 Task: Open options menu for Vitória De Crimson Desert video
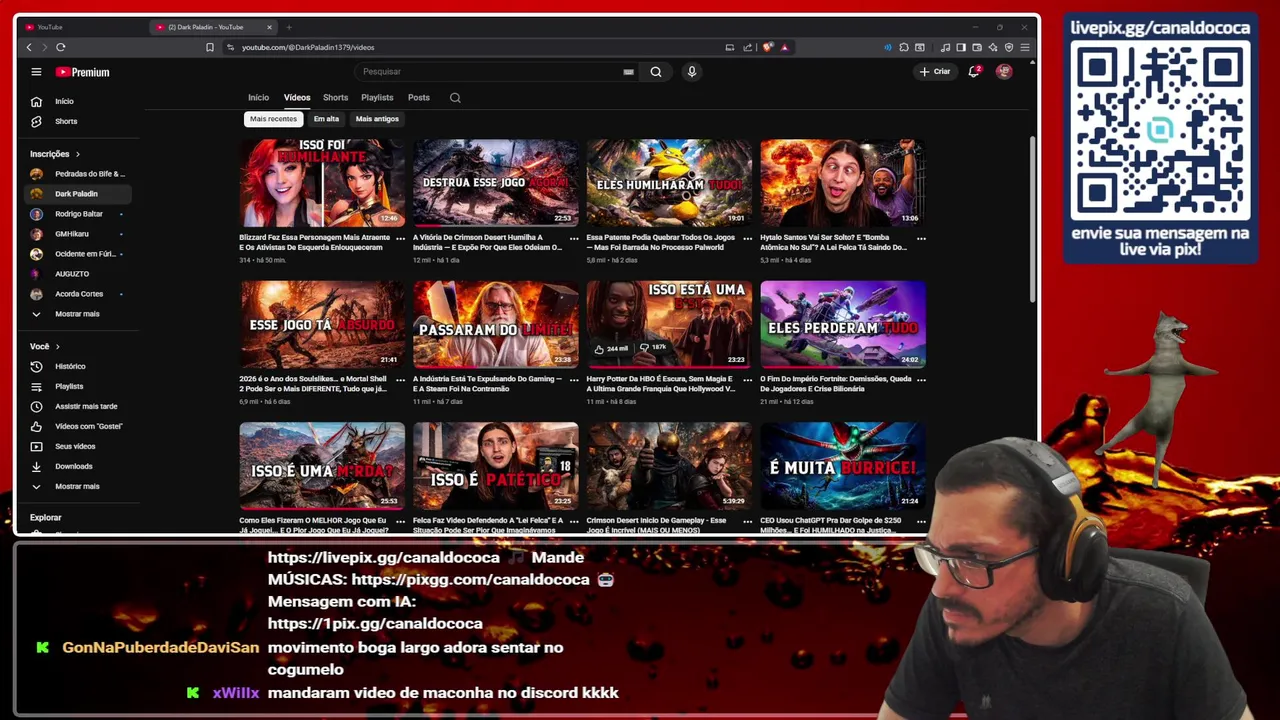(574, 239)
